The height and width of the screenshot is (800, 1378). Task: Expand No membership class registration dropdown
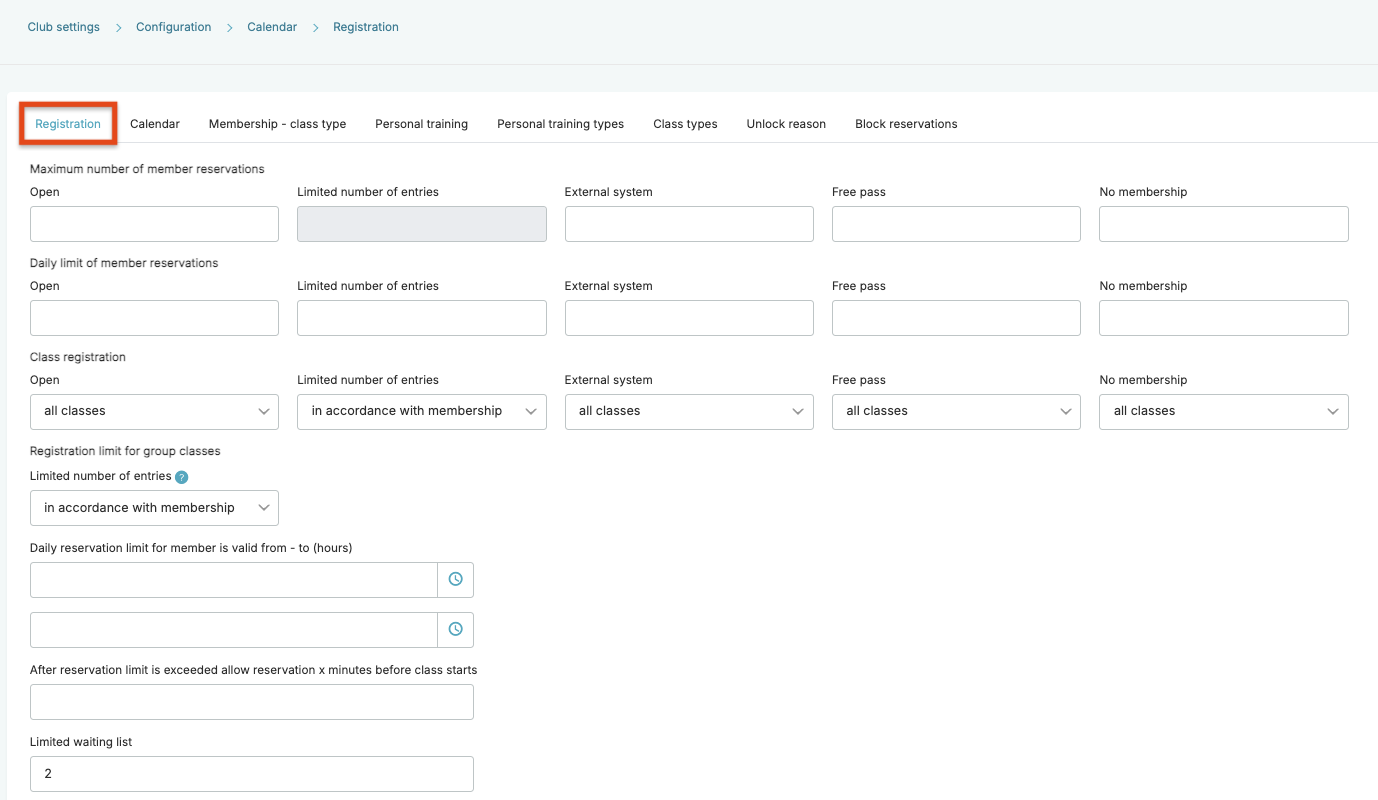(x=1223, y=412)
